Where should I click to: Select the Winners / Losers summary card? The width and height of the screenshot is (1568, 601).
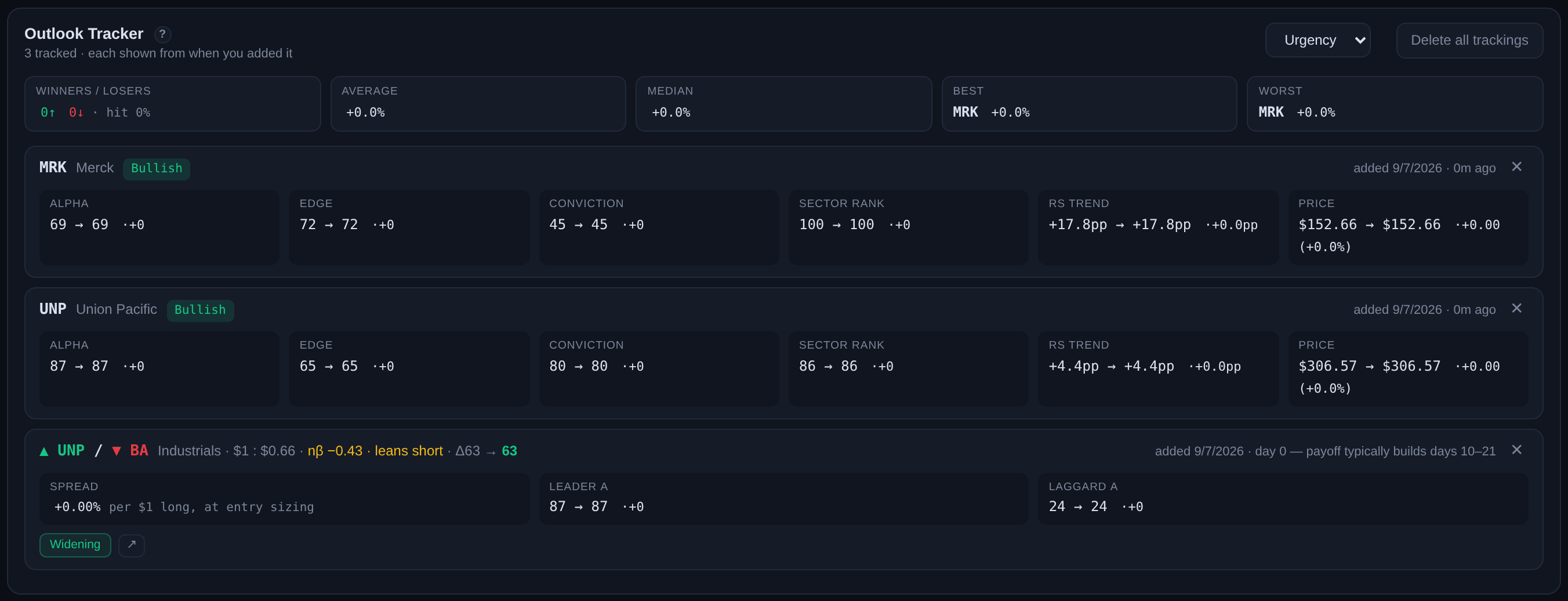click(x=172, y=103)
